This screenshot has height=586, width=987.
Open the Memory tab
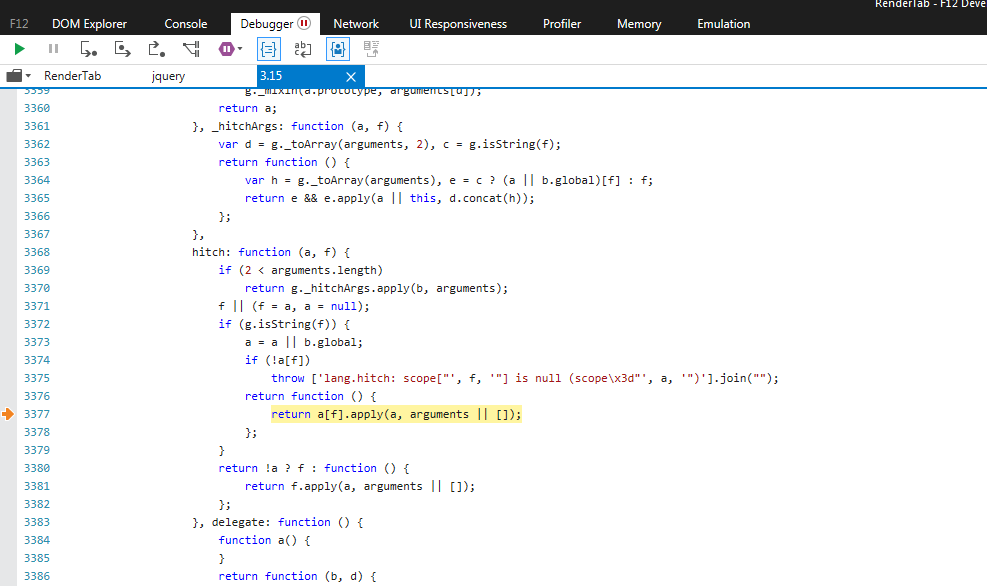(639, 24)
